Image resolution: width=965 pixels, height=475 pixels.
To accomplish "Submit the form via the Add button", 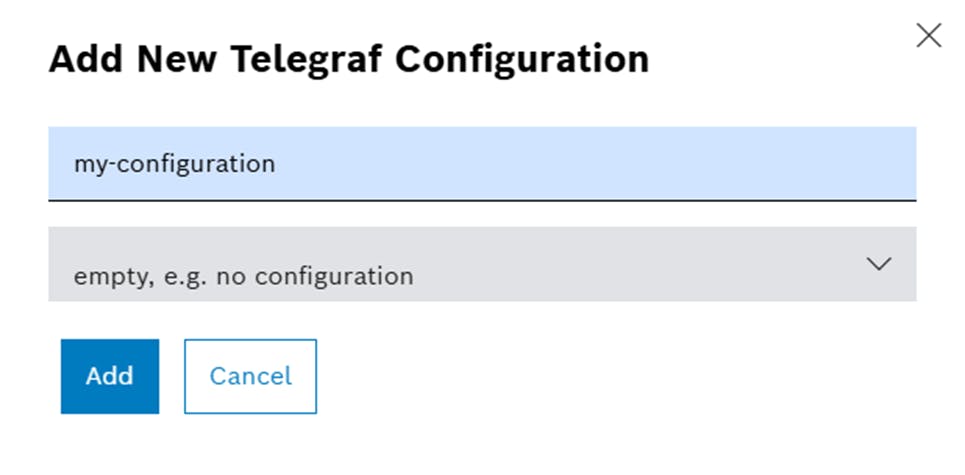I will pyautogui.click(x=110, y=376).
